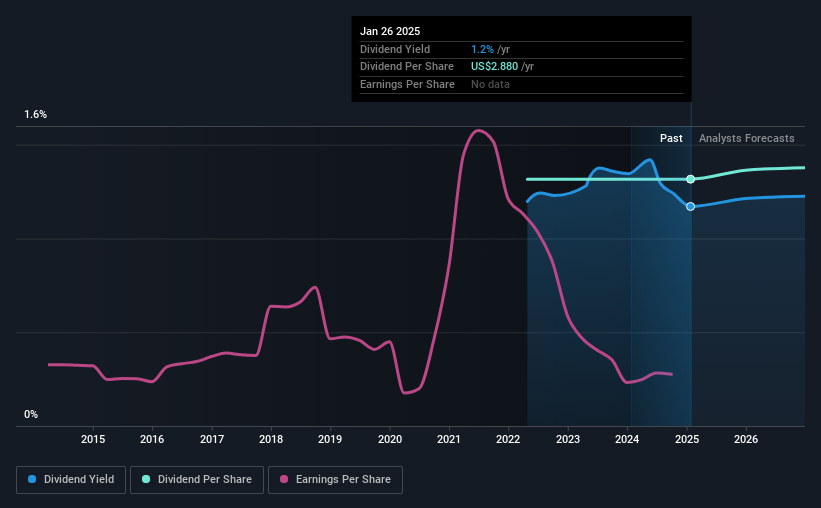Click the earnings per share peak in 2021
This screenshot has height=508, width=821.
pyautogui.click(x=478, y=130)
